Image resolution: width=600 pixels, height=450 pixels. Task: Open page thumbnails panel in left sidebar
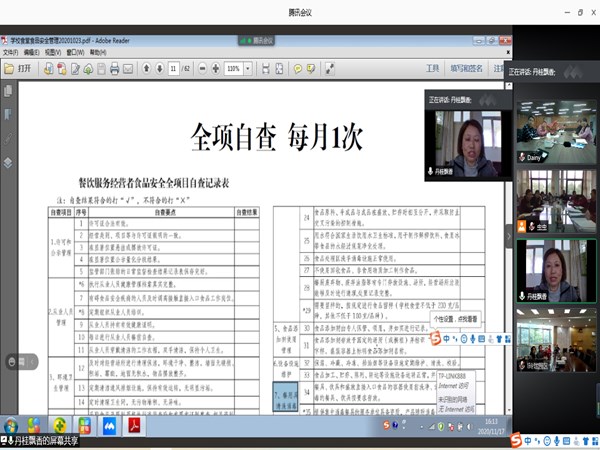click(8, 91)
